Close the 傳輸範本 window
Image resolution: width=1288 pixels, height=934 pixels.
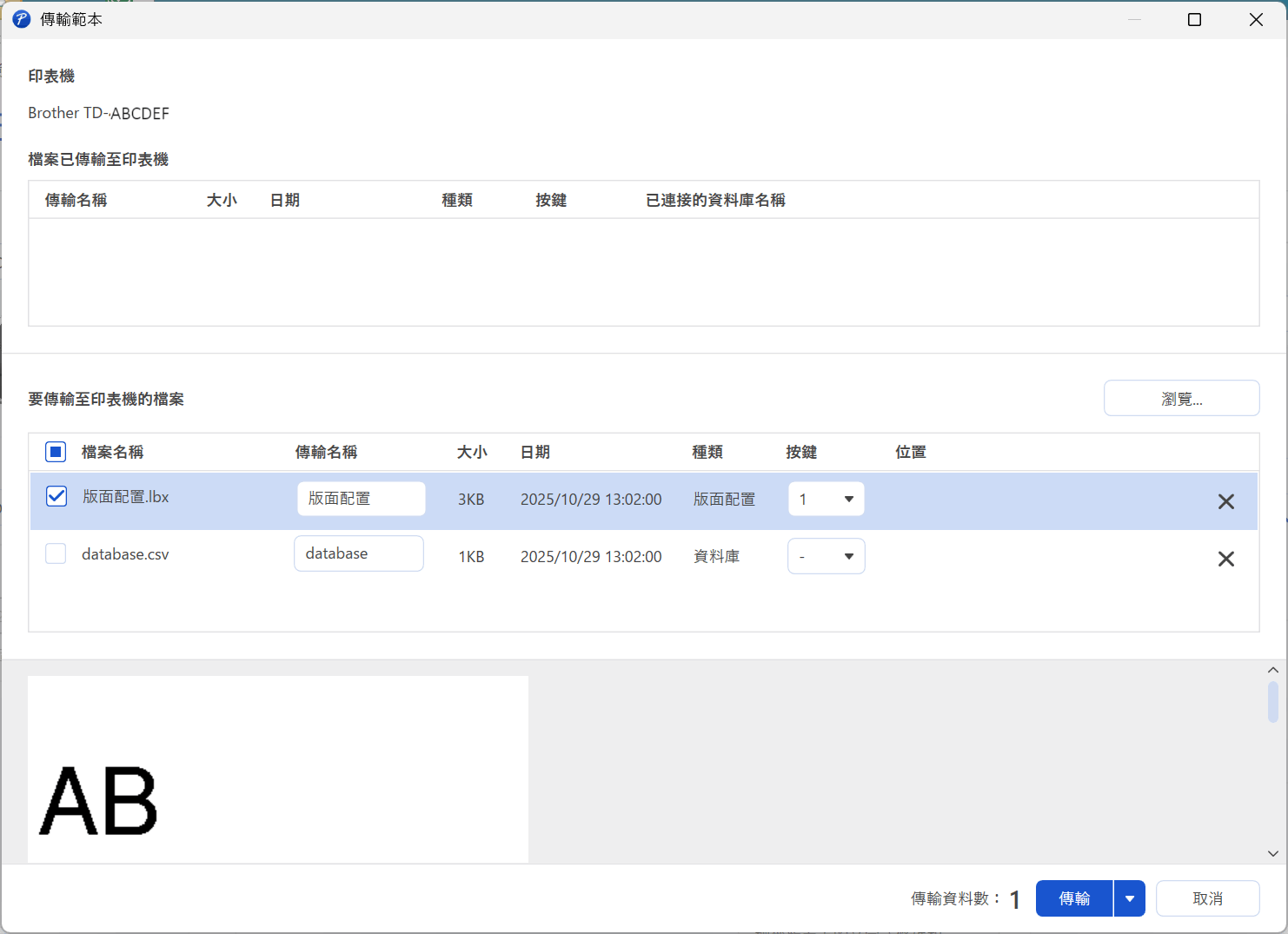[x=1256, y=19]
